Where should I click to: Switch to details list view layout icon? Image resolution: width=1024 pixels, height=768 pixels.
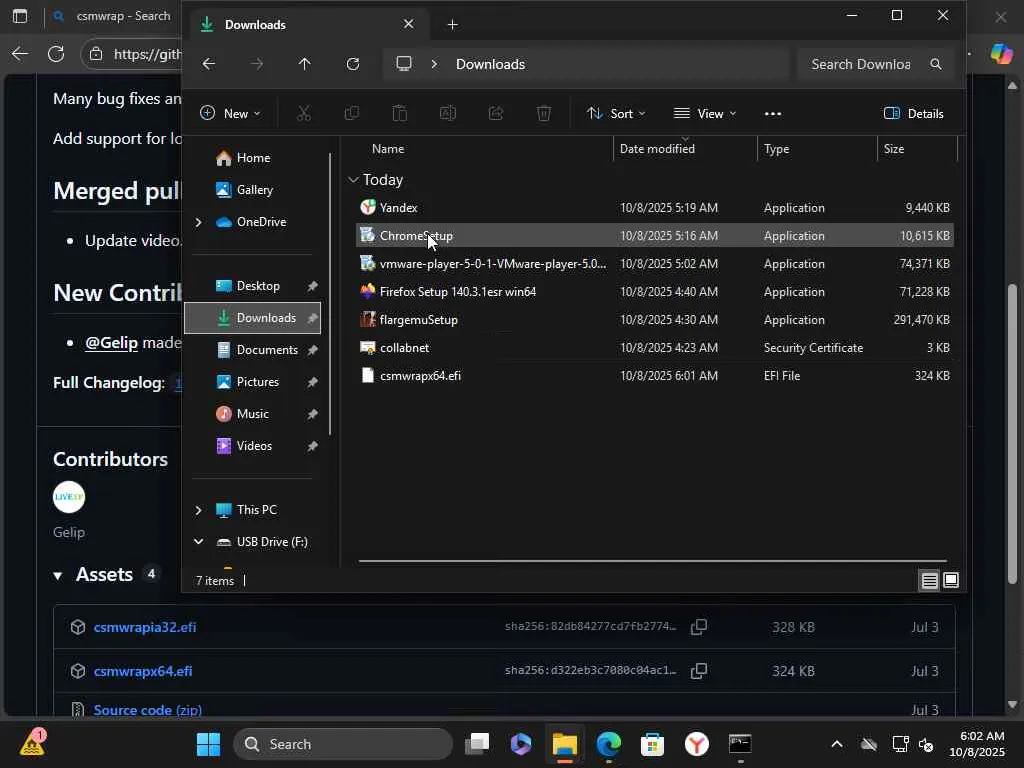[929, 581]
